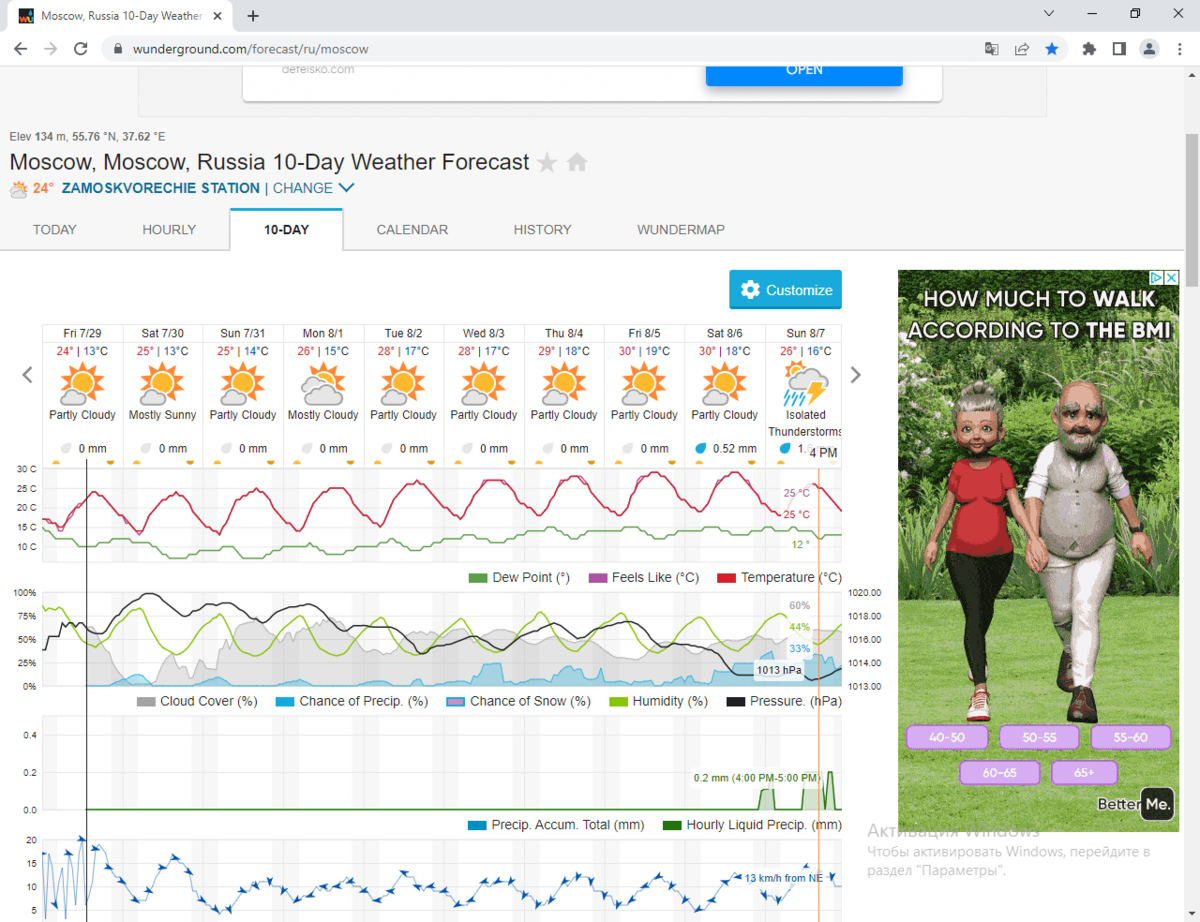This screenshot has height=922, width=1200.
Task: Switch to the HOURLY tab
Action: [169, 230]
